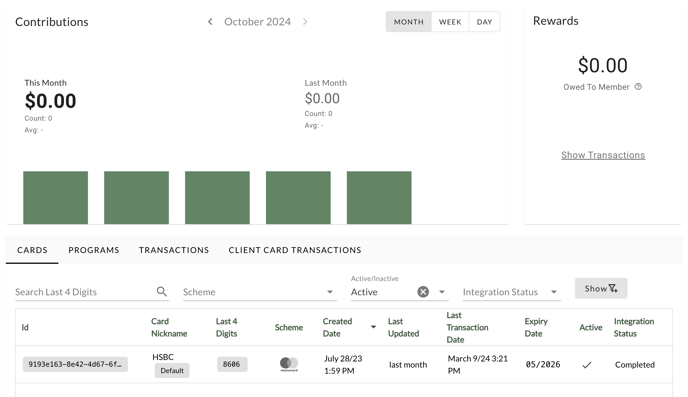This screenshot has height=397, width=688.
Task: Switch to the PROGRAMS tab
Action: (94, 250)
